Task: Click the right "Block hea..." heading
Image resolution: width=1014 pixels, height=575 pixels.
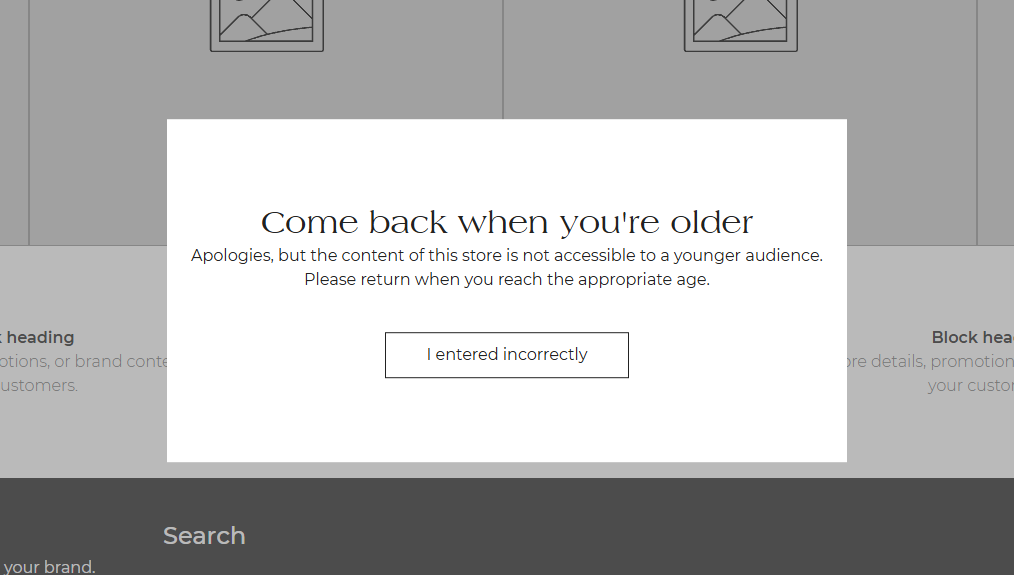Action: coord(972,338)
